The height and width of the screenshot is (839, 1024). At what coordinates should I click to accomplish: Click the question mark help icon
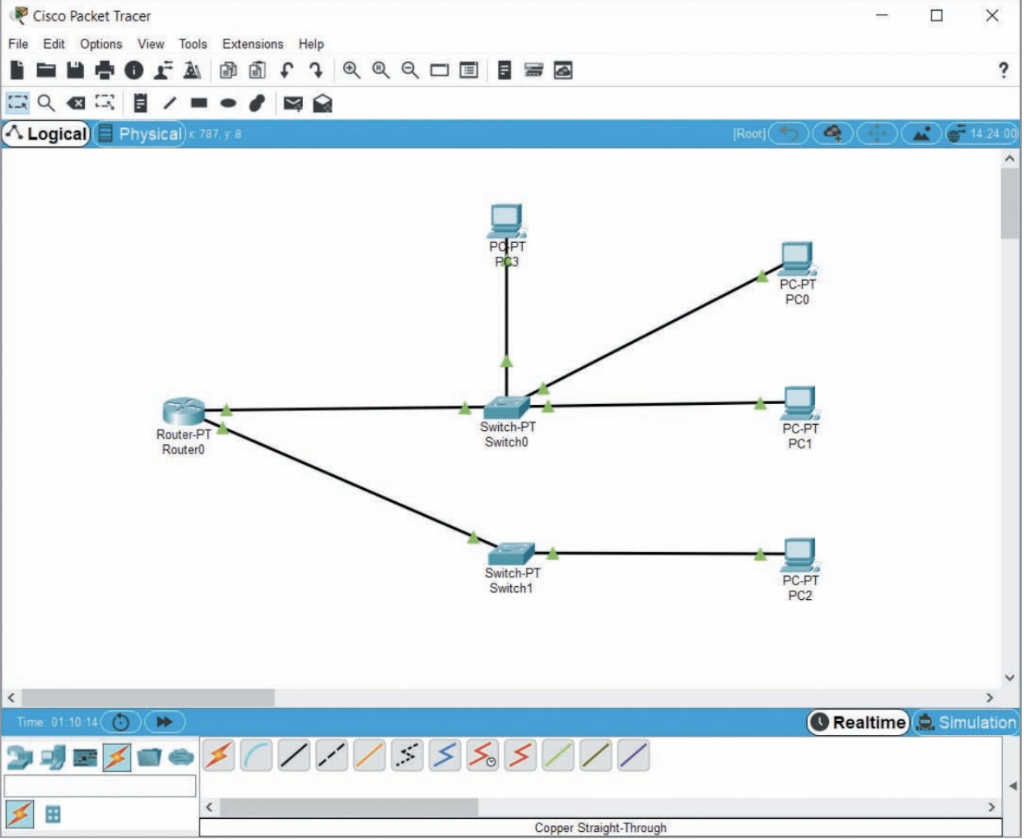click(x=1003, y=70)
